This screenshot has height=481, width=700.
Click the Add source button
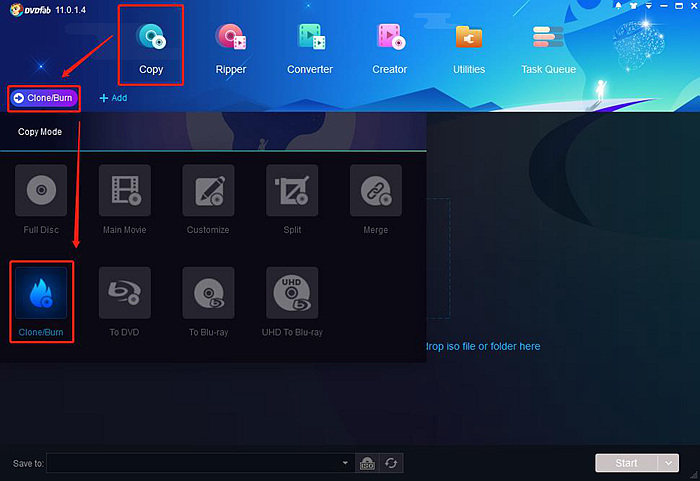tap(113, 98)
